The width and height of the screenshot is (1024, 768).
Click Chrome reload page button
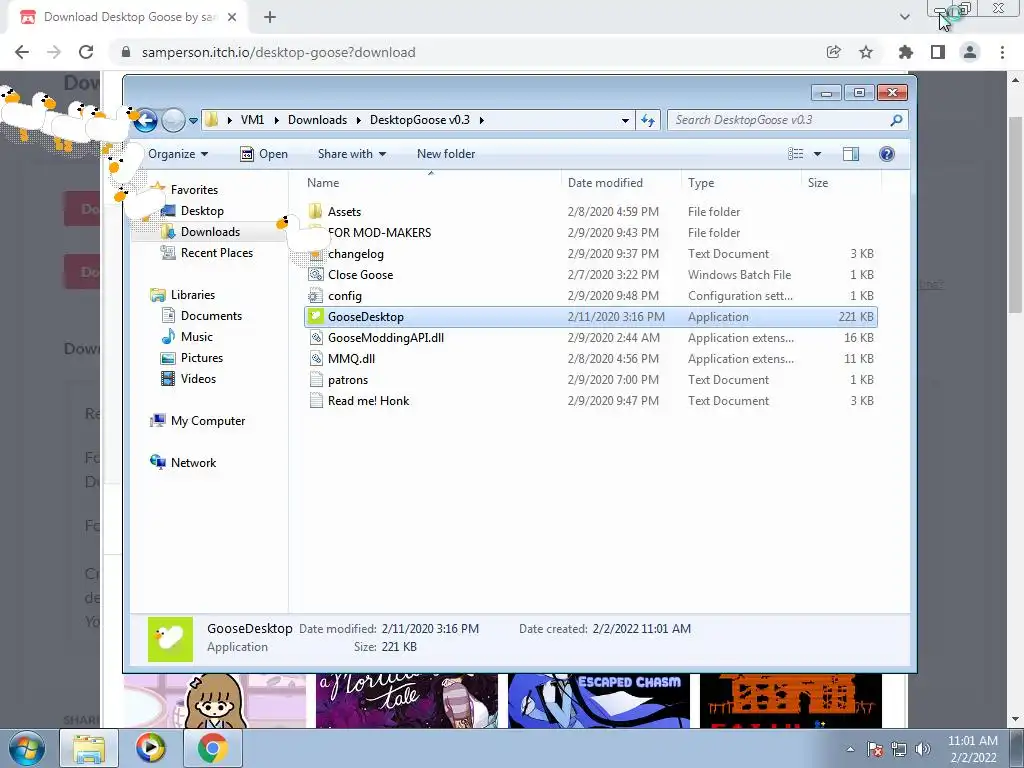86,52
